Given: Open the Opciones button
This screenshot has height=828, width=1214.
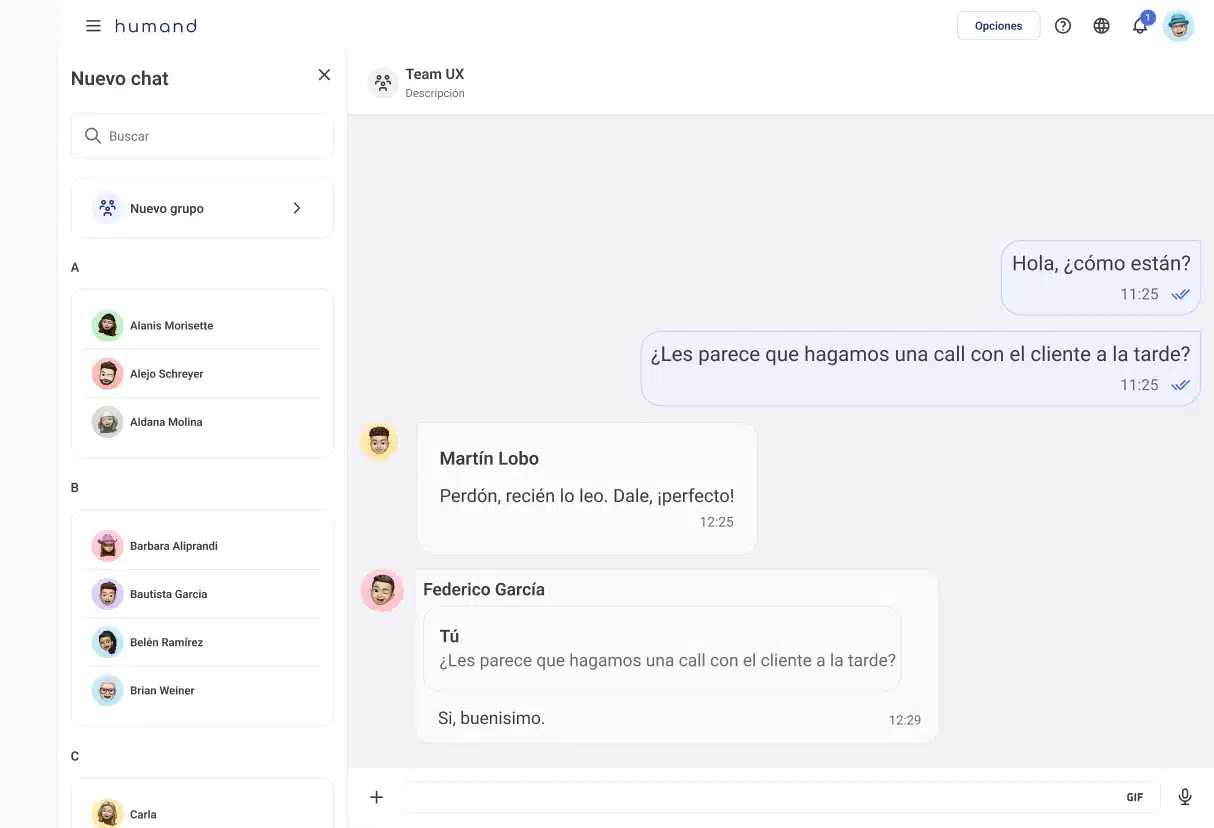Looking at the screenshot, I should (998, 26).
